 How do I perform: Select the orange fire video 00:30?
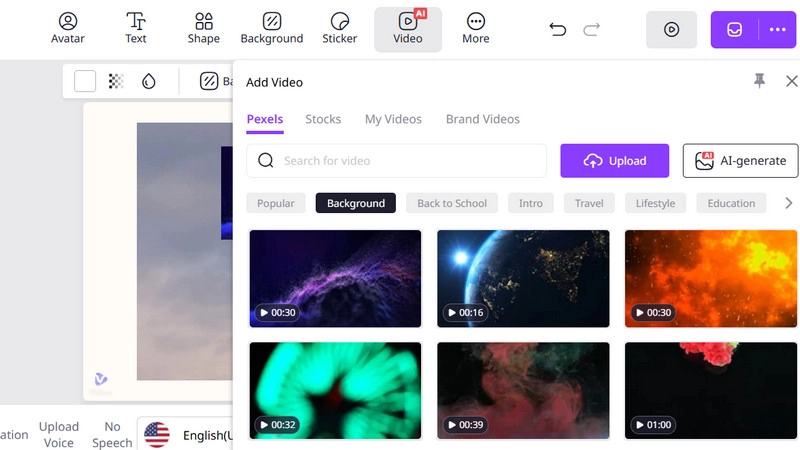711,279
